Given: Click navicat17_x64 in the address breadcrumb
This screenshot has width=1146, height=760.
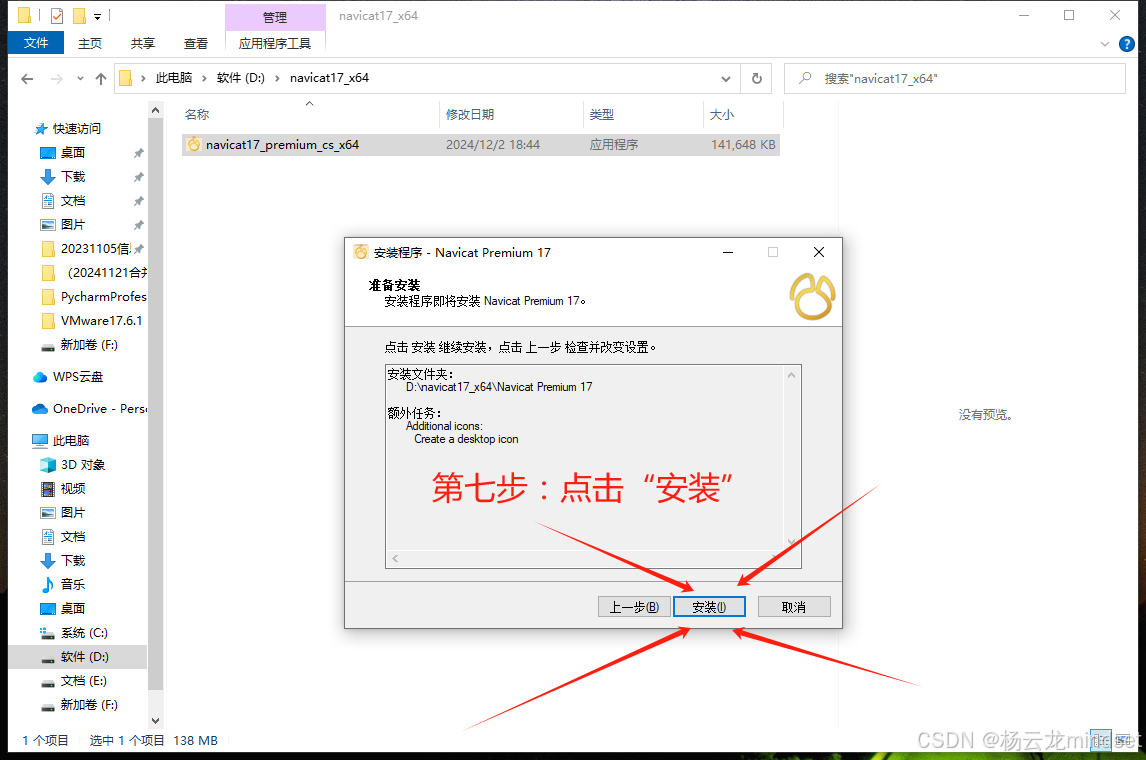Looking at the screenshot, I should [329, 77].
